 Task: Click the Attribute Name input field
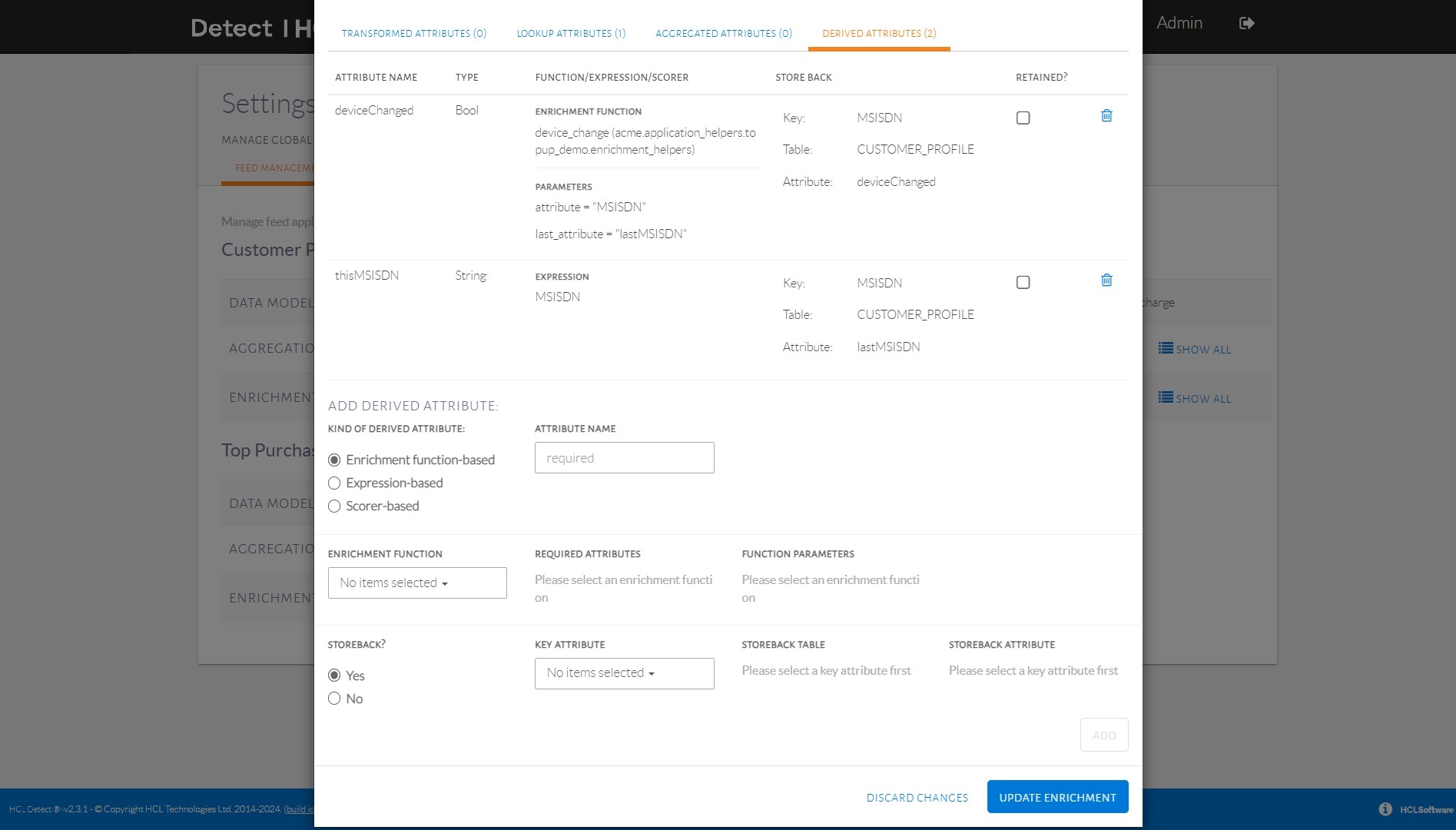point(625,458)
